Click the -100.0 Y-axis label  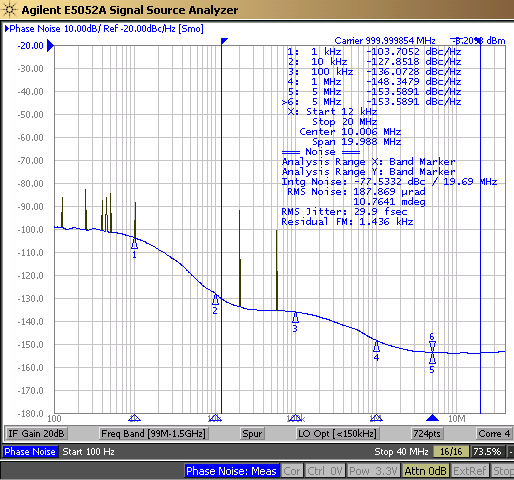(31, 230)
